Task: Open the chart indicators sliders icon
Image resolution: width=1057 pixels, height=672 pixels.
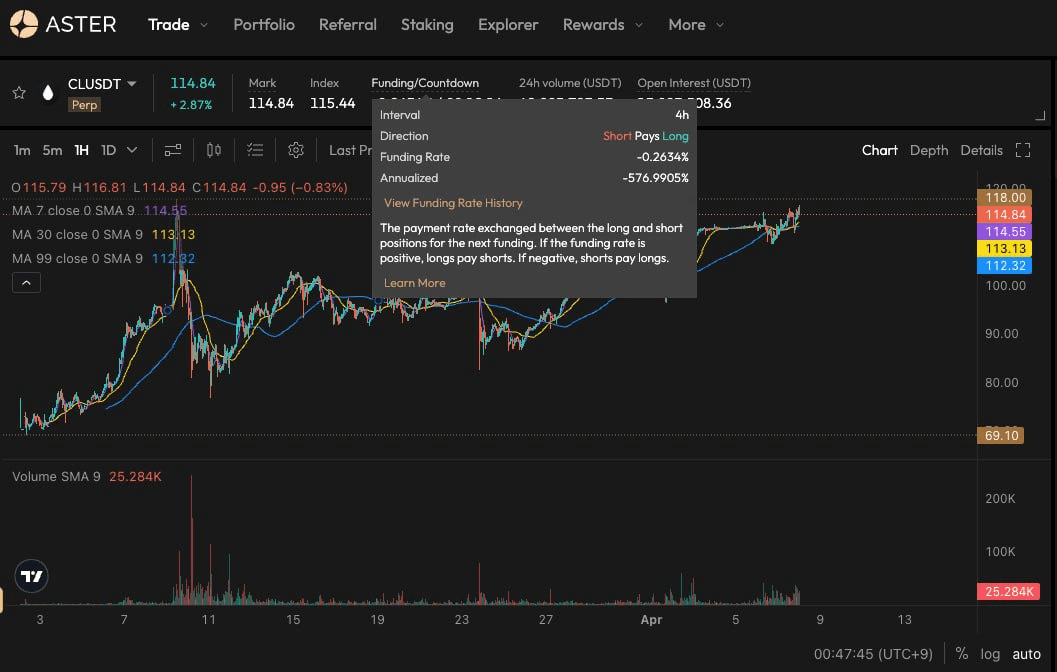Action: [x=173, y=150]
